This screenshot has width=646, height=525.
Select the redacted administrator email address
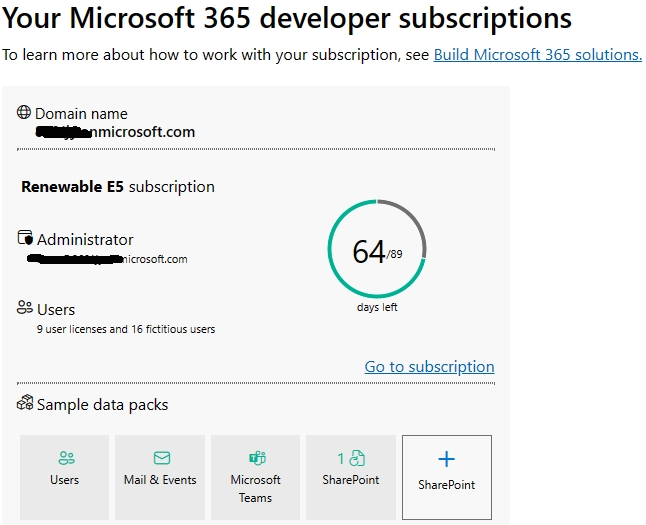(x=106, y=259)
